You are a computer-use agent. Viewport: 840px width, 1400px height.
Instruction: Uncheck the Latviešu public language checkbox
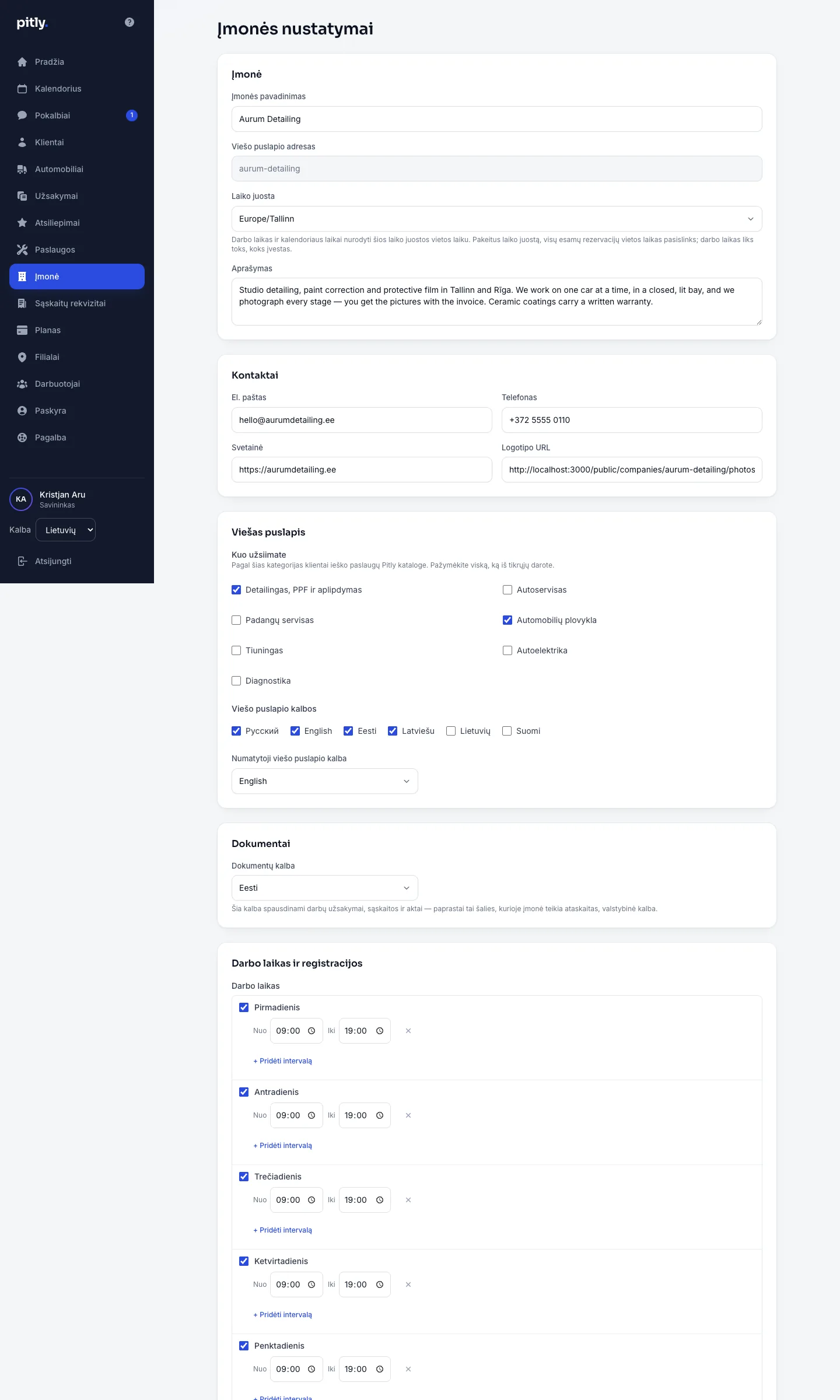pyautogui.click(x=393, y=731)
